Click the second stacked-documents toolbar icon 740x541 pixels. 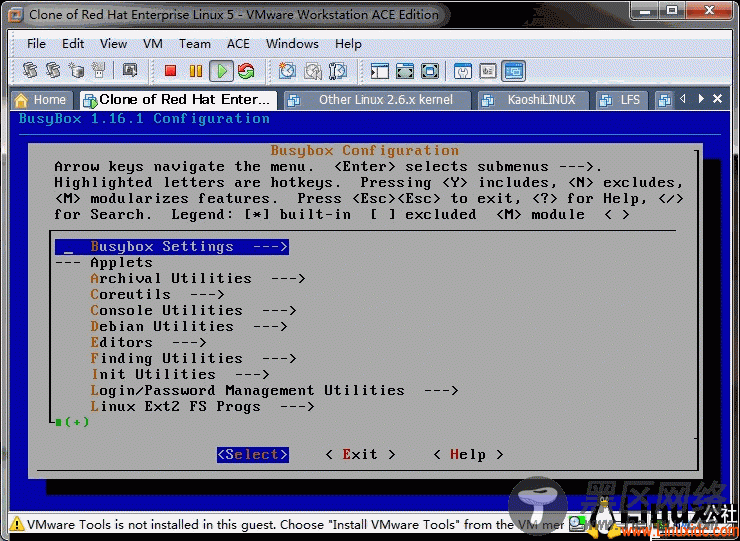53,70
